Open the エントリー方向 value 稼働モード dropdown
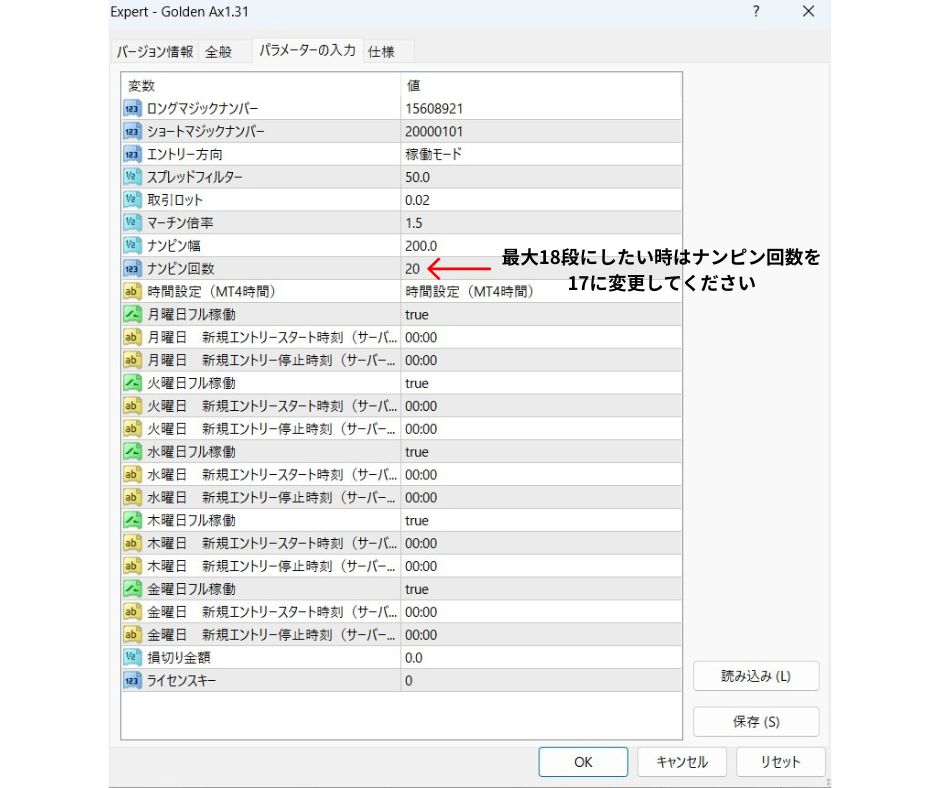The height and width of the screenshot is (788, 940). (x=540, y=154)
